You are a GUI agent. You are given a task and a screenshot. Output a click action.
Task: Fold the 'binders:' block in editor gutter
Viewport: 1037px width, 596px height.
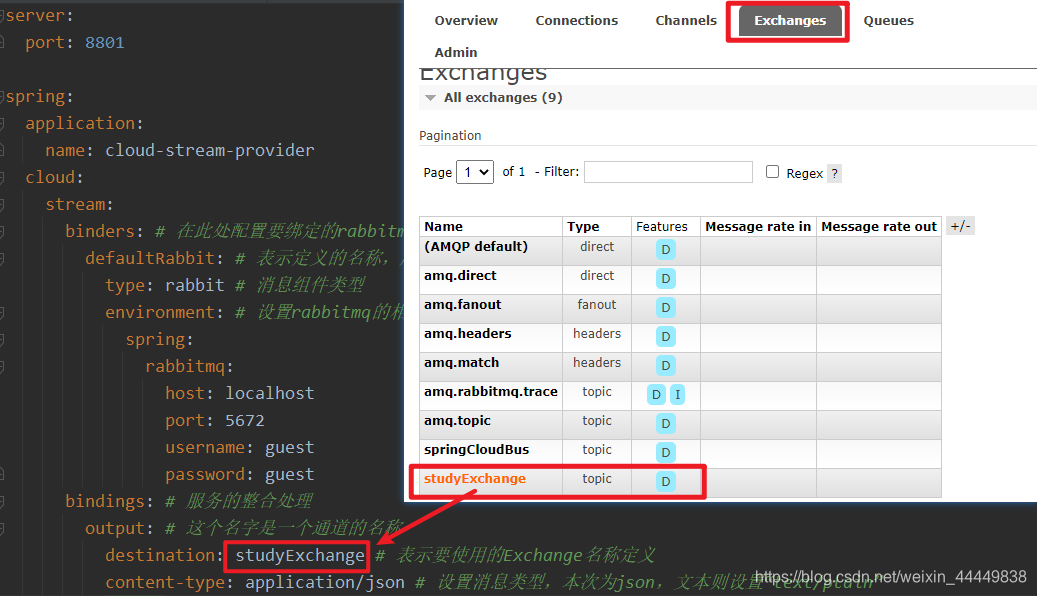point(2,232)
